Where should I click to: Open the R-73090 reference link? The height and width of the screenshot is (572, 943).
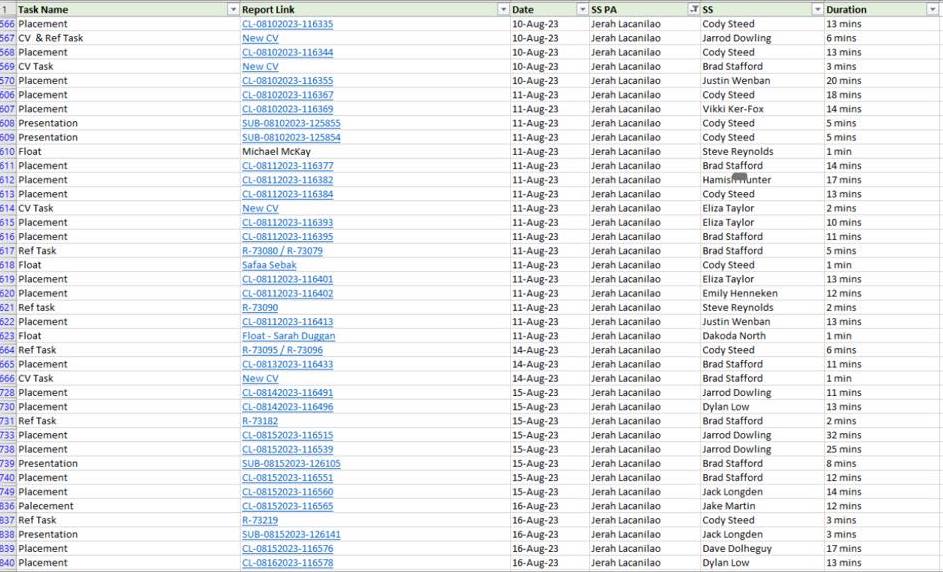click(x=260, y=307)
